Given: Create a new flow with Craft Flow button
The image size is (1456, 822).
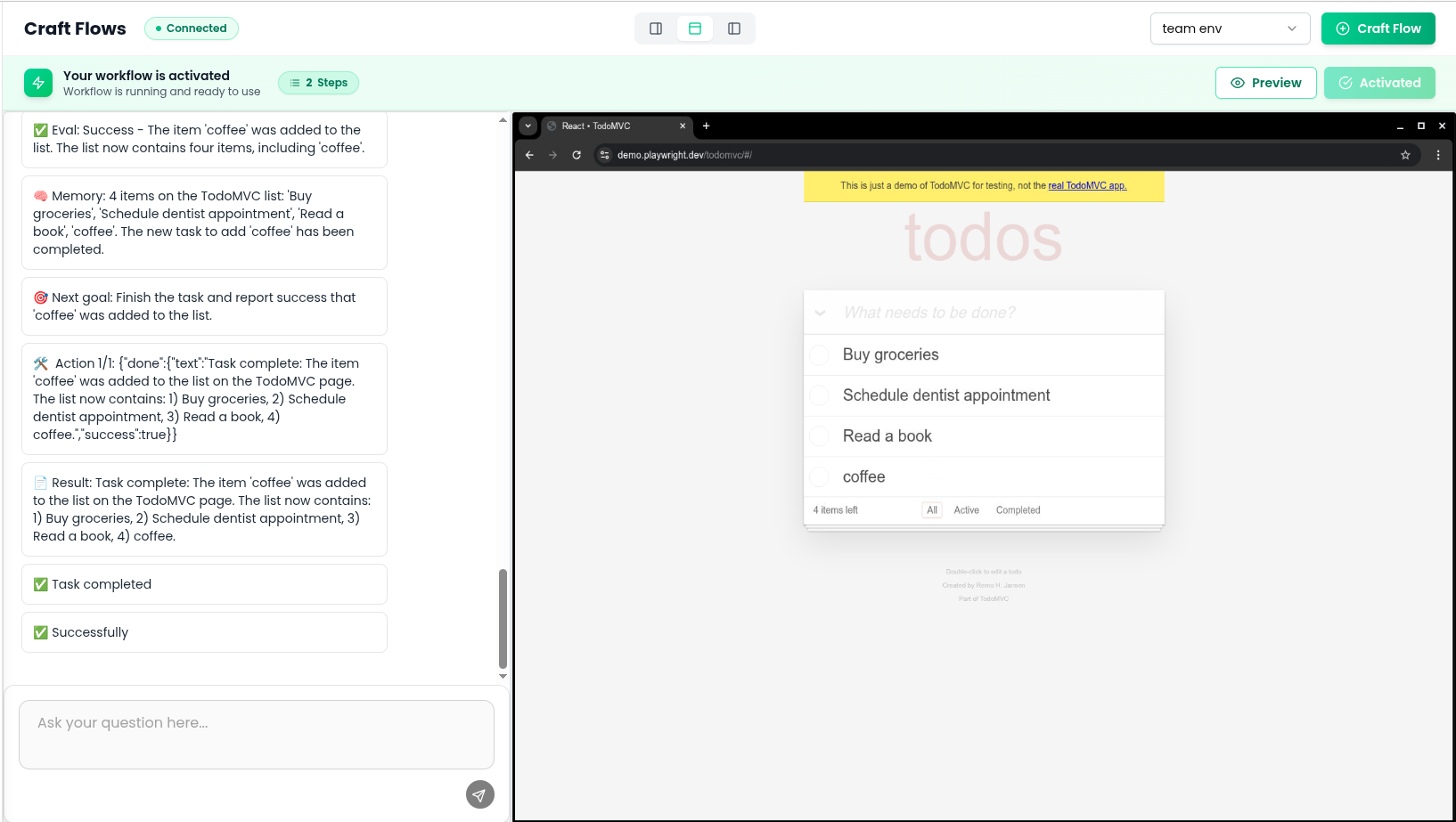Looking at the screenshot, I should tap(1378, 28).
